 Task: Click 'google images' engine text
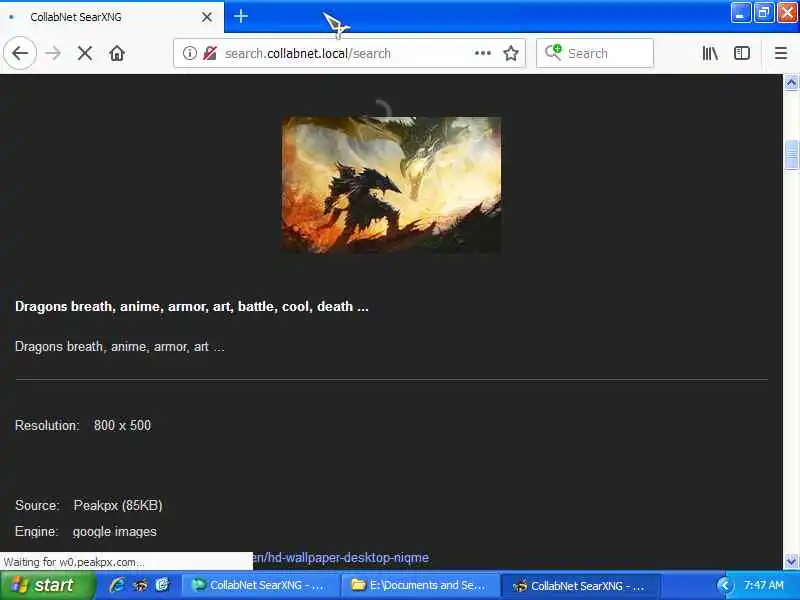pos(114,531)
